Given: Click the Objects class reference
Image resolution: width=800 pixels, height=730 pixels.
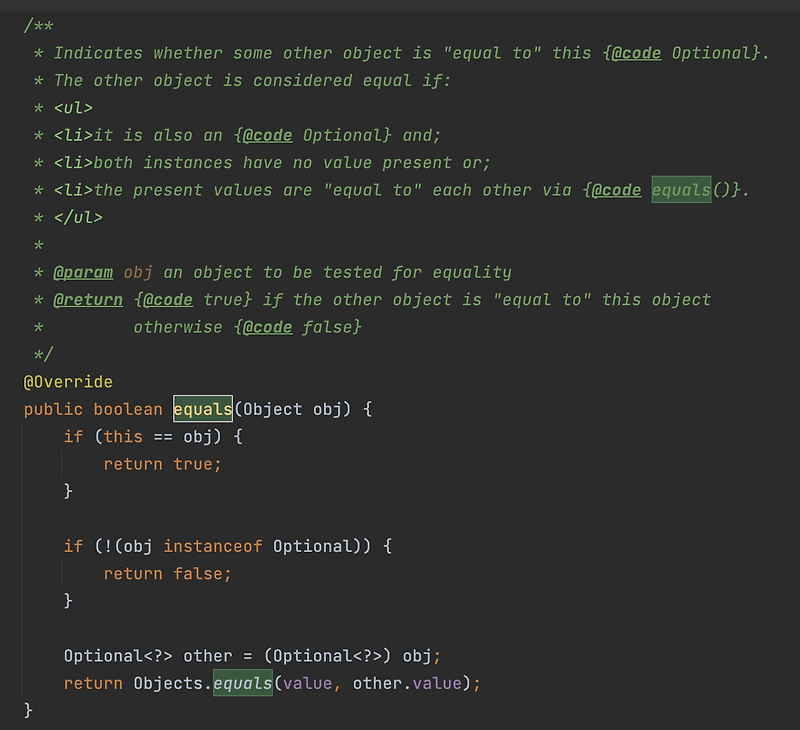Looking at the screenshot, I should point(168,683).
